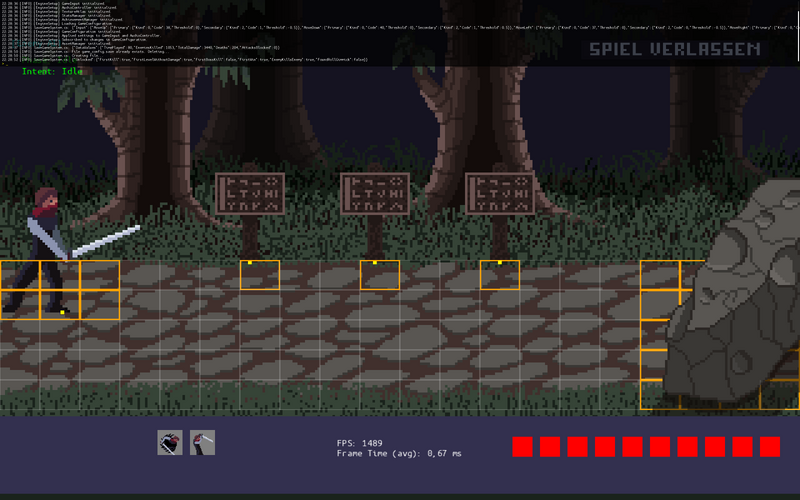Viewport: 800px width, 500px height.
Task: Click the leftmost red health square
Action: click(522, 446)
